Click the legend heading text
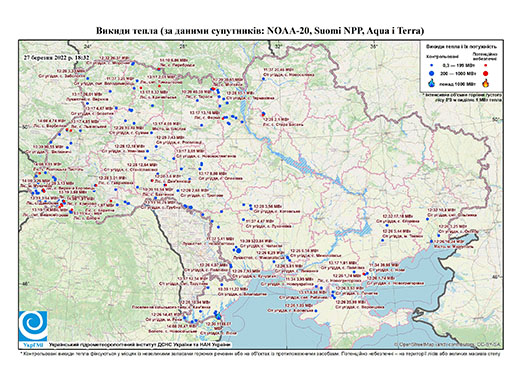 (x=462, y=47)
